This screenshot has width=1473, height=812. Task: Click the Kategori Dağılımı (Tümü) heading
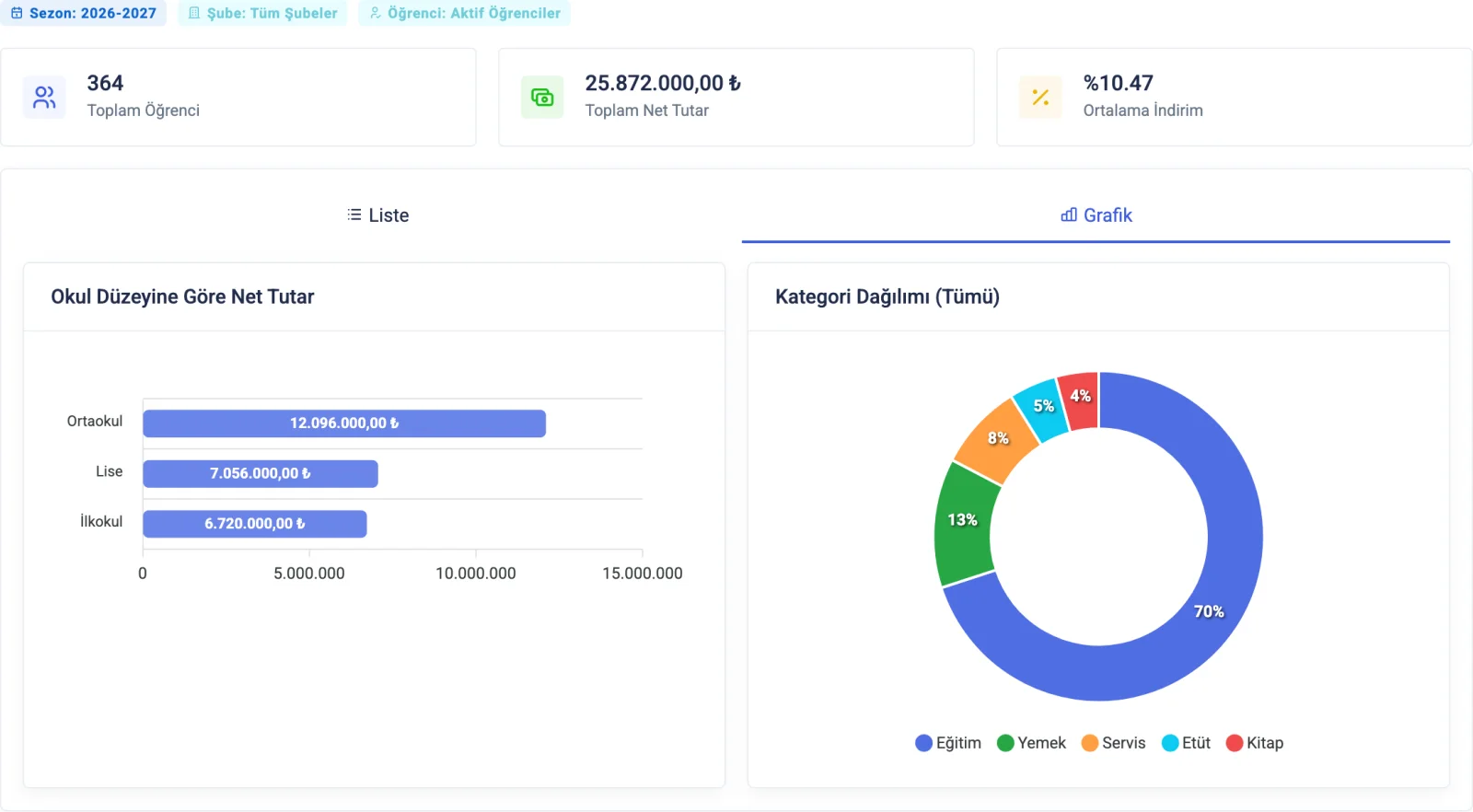[887, 296]
